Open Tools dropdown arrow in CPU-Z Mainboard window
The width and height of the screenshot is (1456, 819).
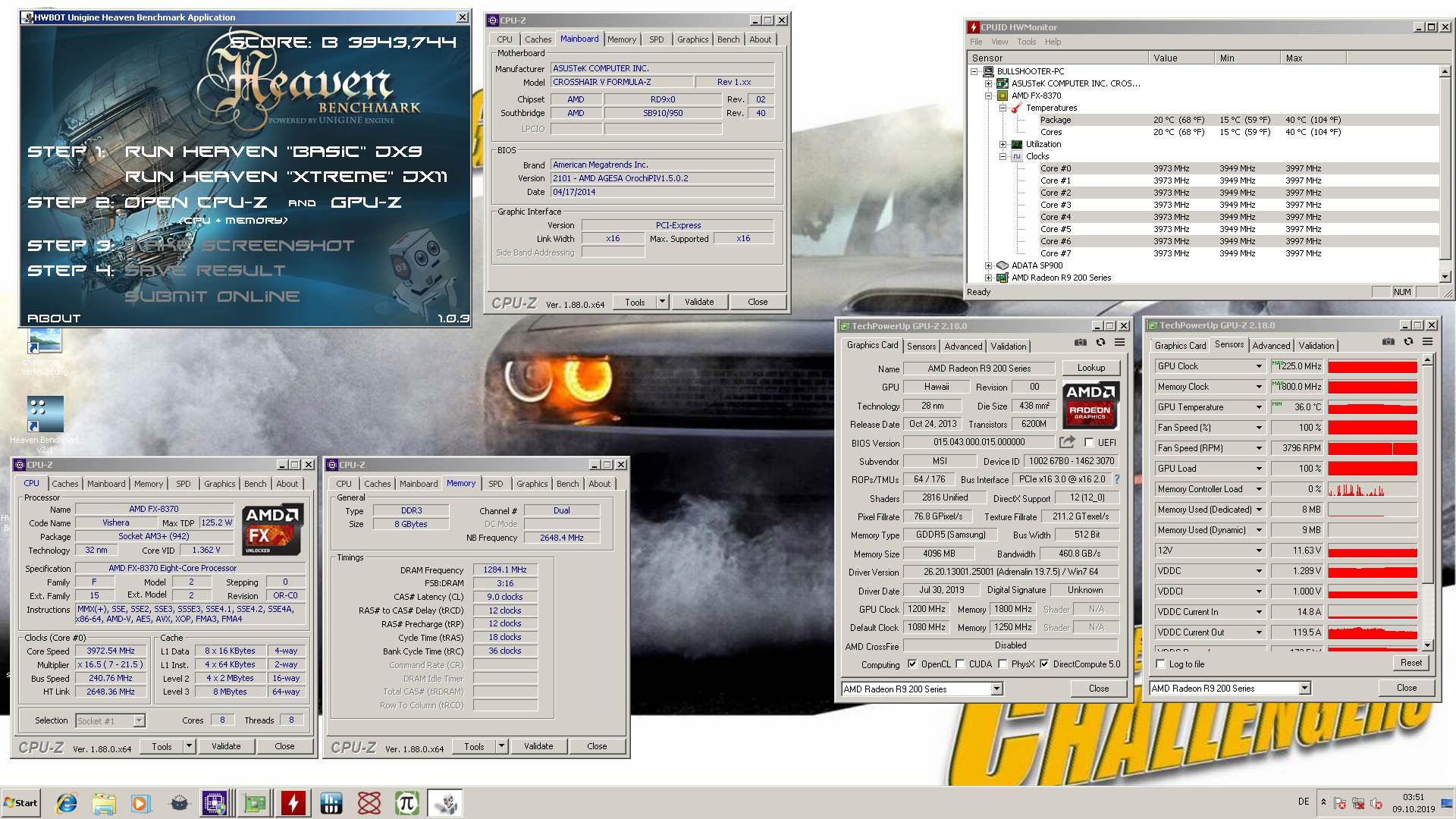(x=662, y=301)
